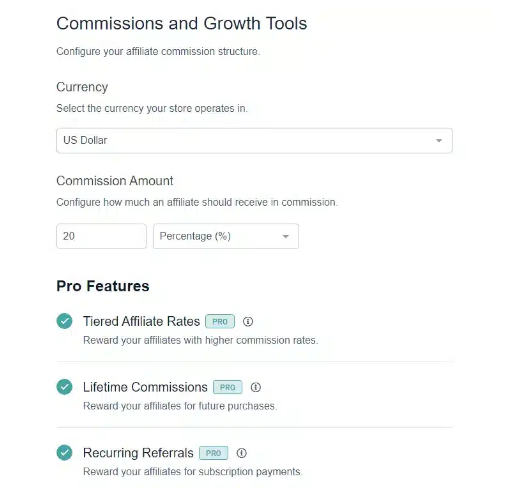
Task: Click the Recurring Referrals title
Action: coord(138,453)
